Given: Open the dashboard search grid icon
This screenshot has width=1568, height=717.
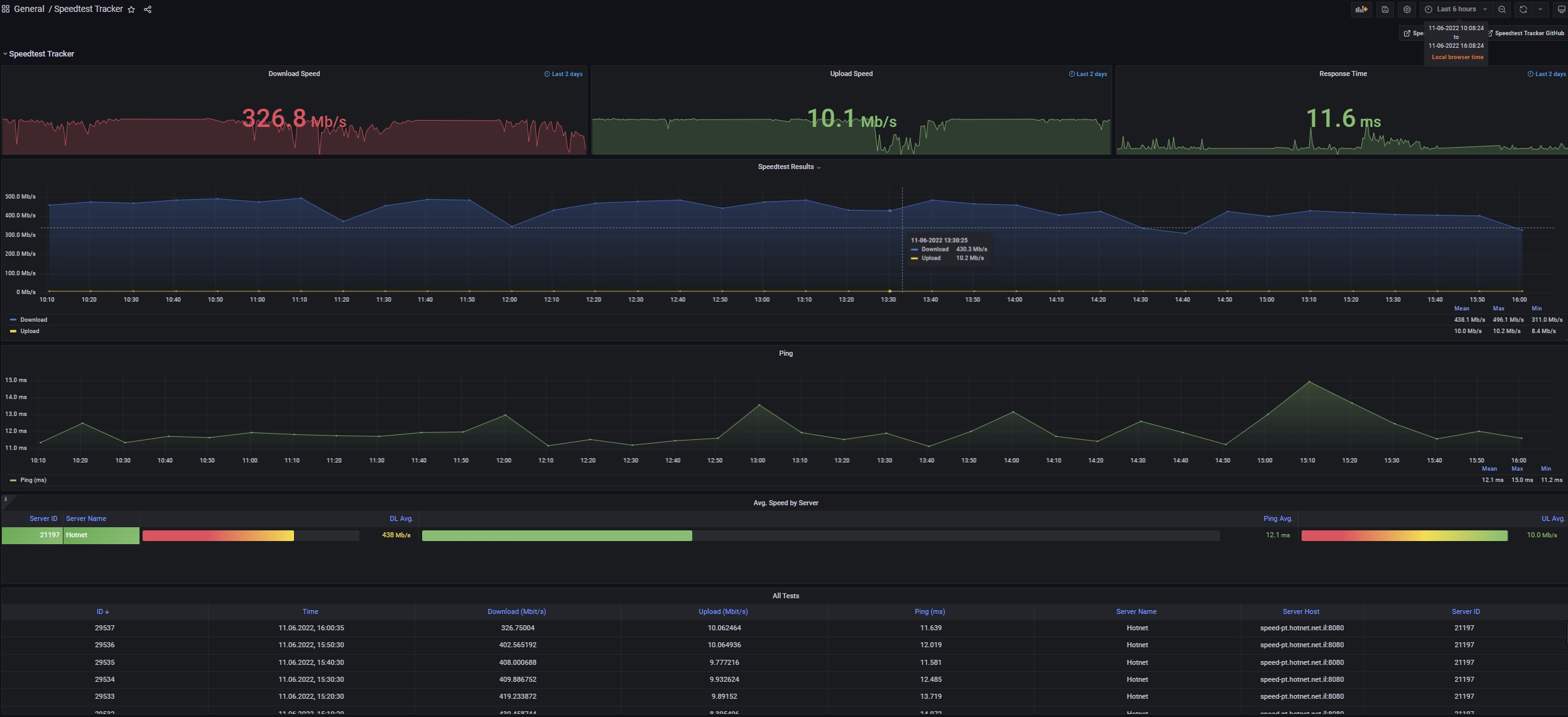Looking at the screenshot, I should [x=6, y=9].
